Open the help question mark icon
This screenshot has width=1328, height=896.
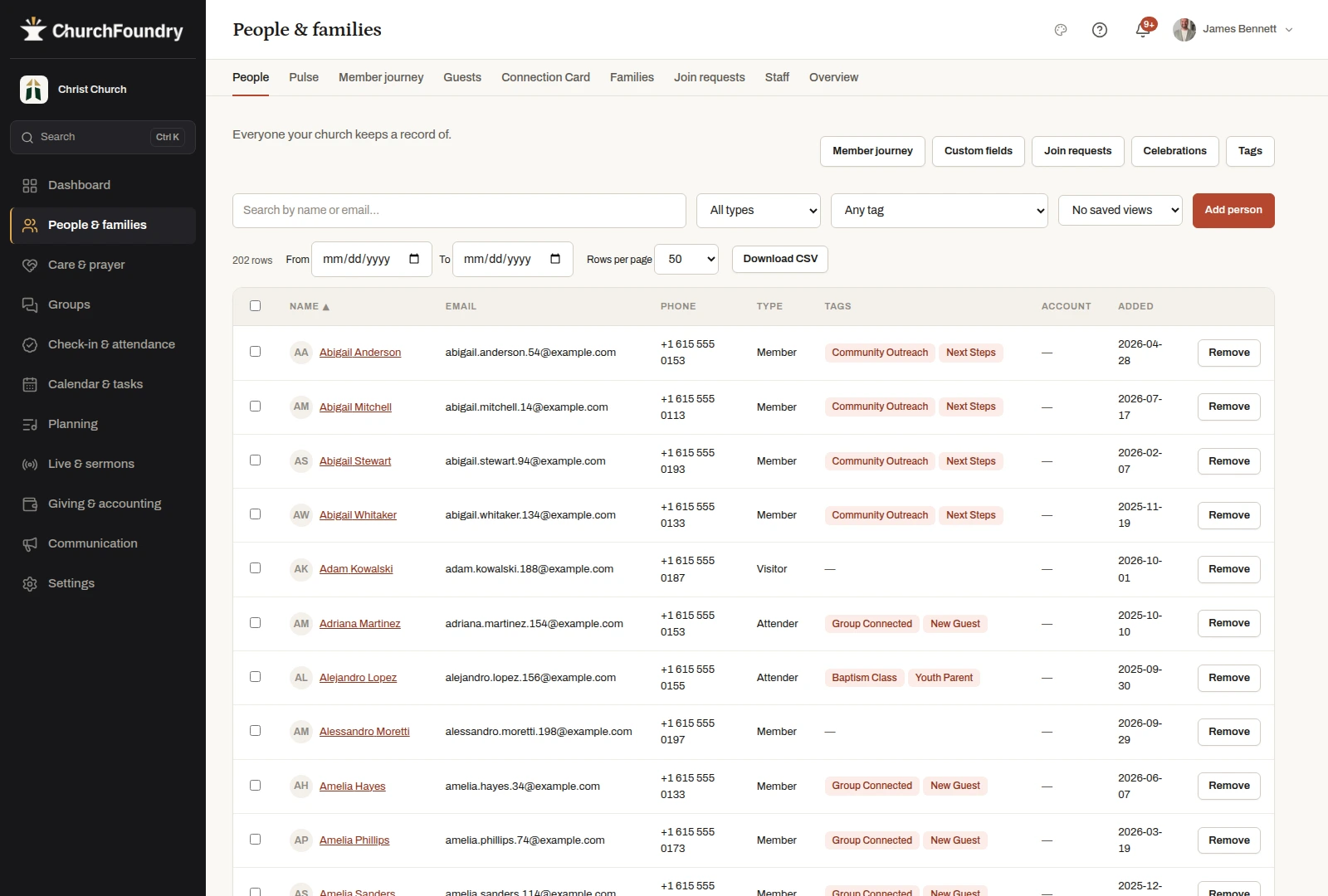[x=1100, y=30]
